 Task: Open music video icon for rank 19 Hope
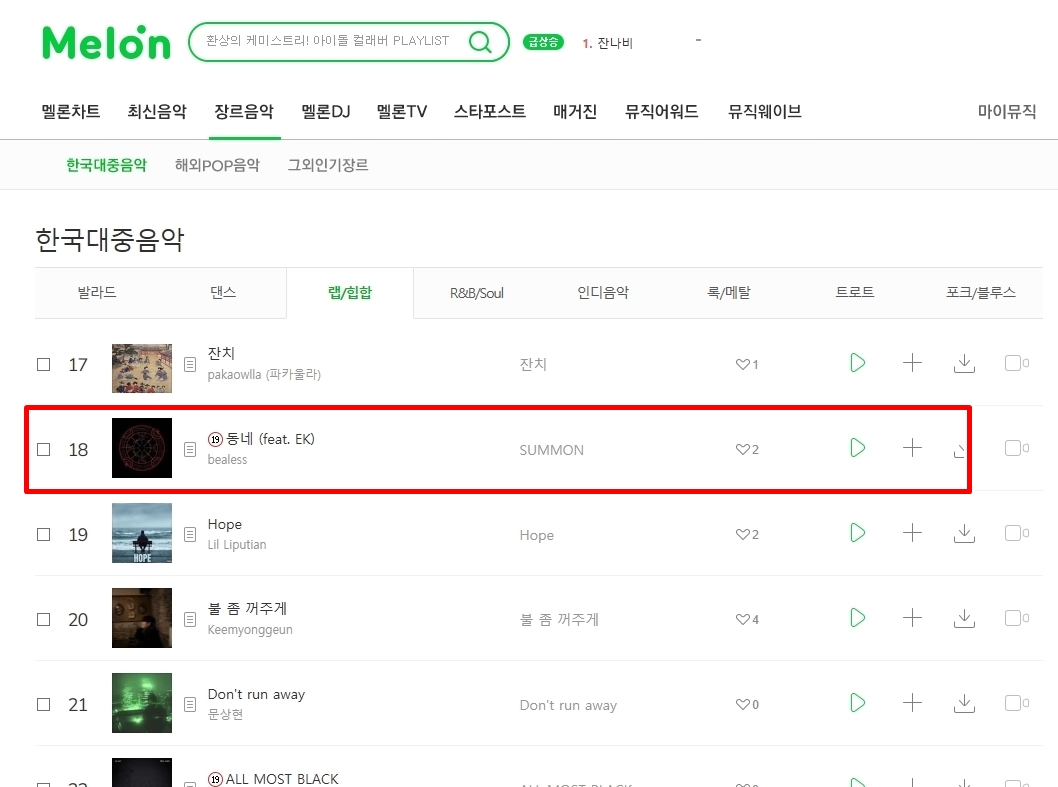click(x=1013, y=533)
